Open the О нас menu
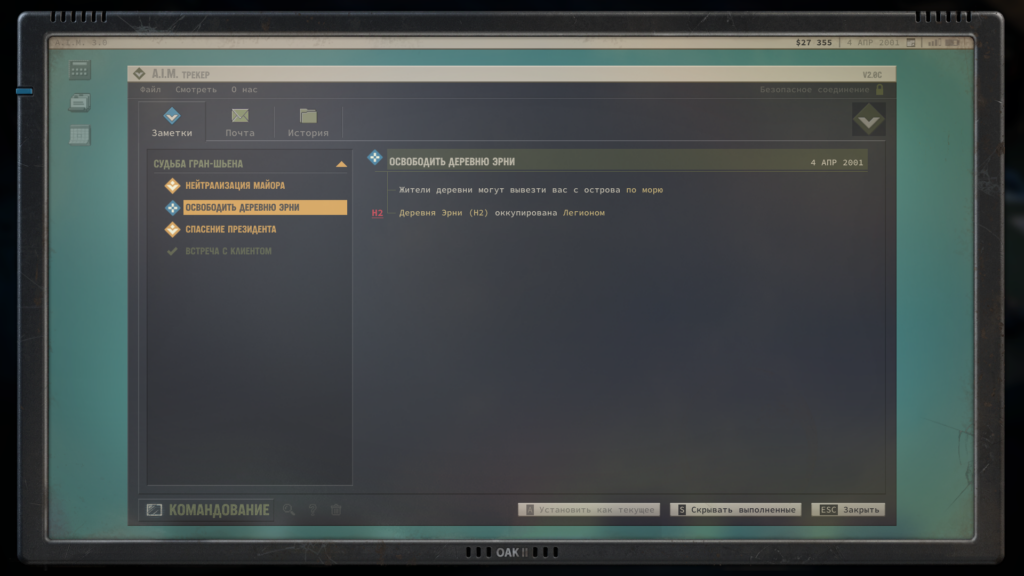1024x576 pixels. 244,89
